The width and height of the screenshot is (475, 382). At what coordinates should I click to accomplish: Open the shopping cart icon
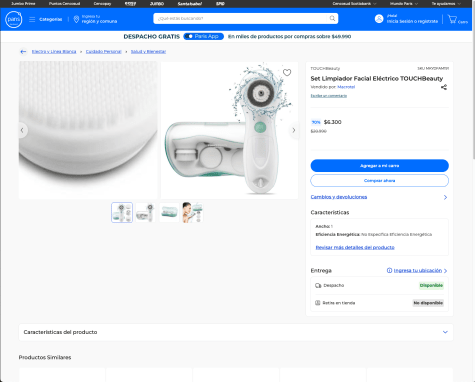coord(452,19)
